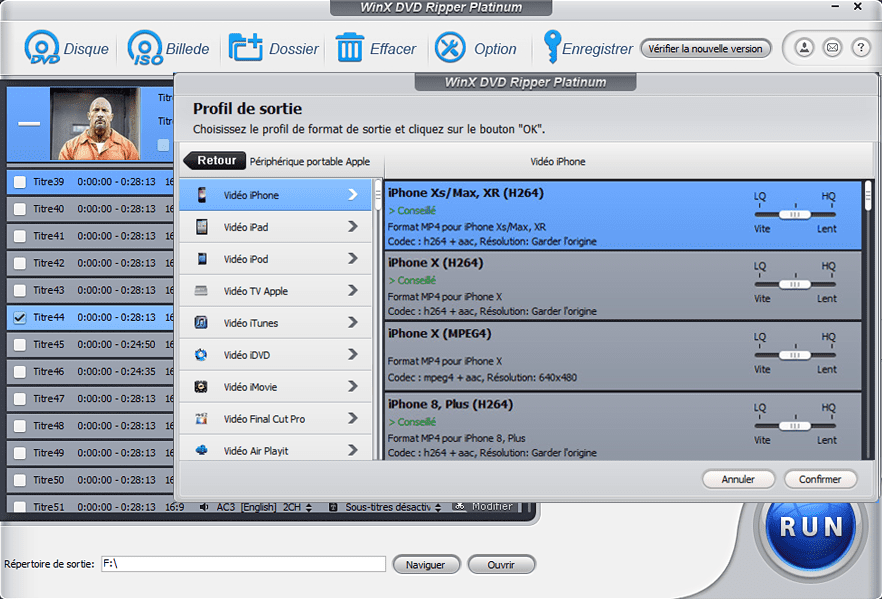Click the Répertoire de sortie path field
882x599 pixels.
coord(244,564)
